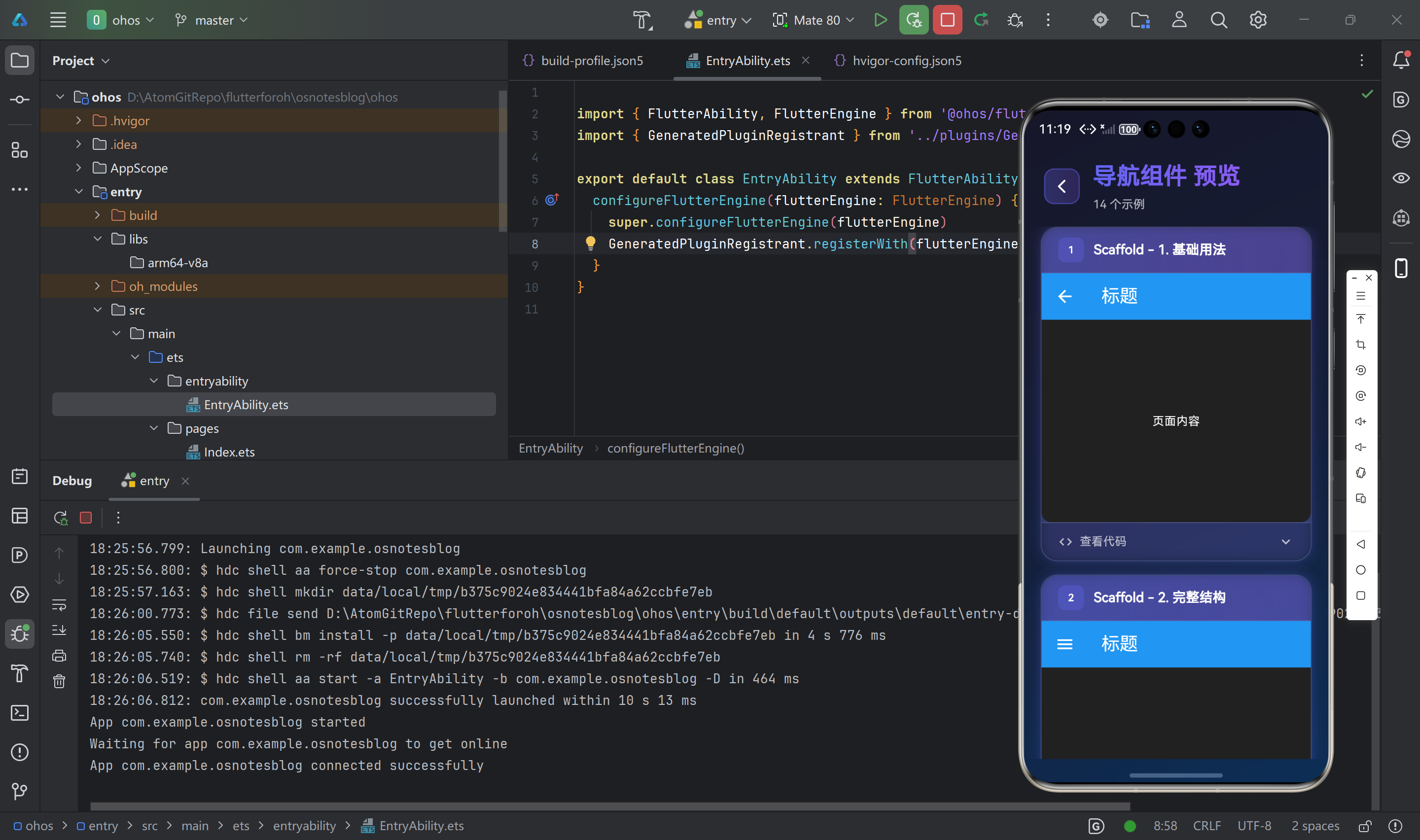Viewport: 1420px width, 840px height.
Task: Switch to hvigor-config.json5 tab
Action: tap(907, 61)
